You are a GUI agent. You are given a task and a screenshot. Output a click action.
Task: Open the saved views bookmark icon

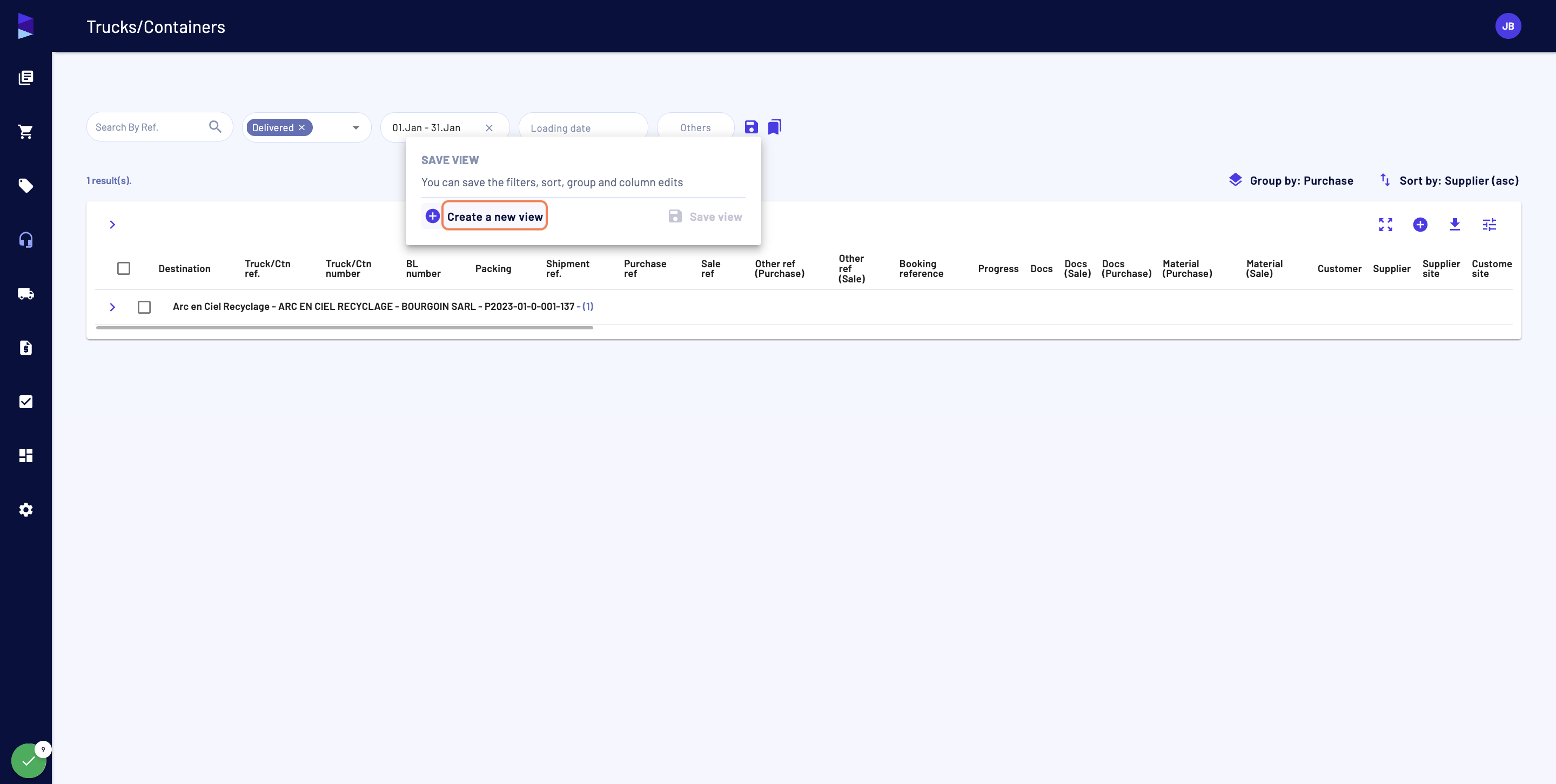coord(774,127)
